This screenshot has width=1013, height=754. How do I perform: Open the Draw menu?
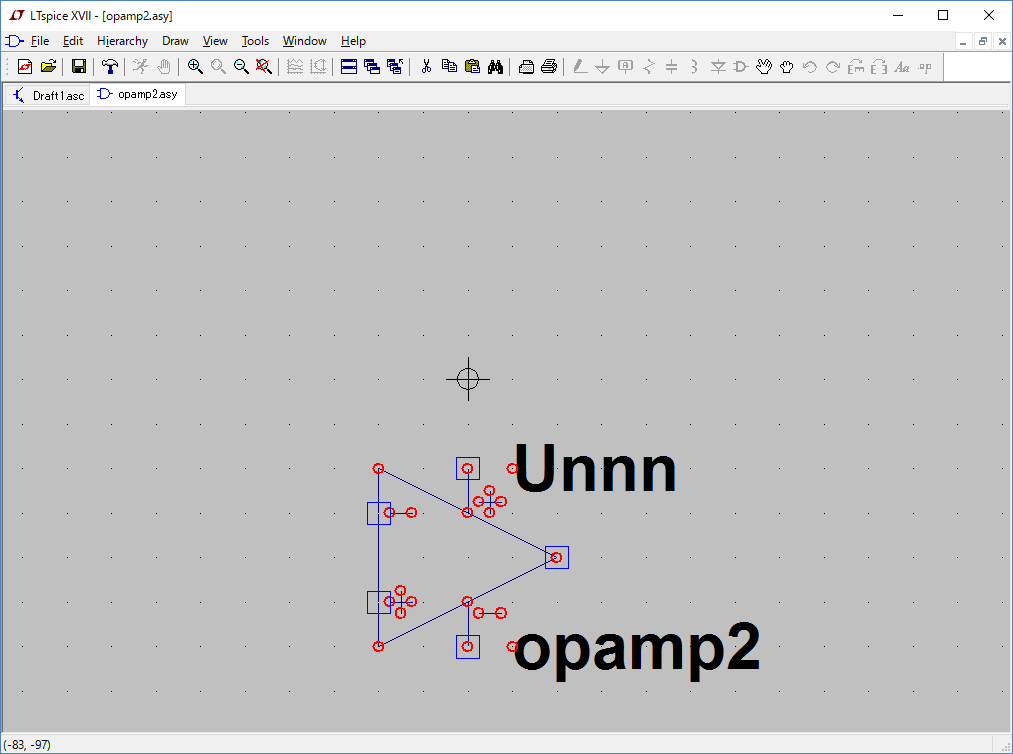pos(175,41)
